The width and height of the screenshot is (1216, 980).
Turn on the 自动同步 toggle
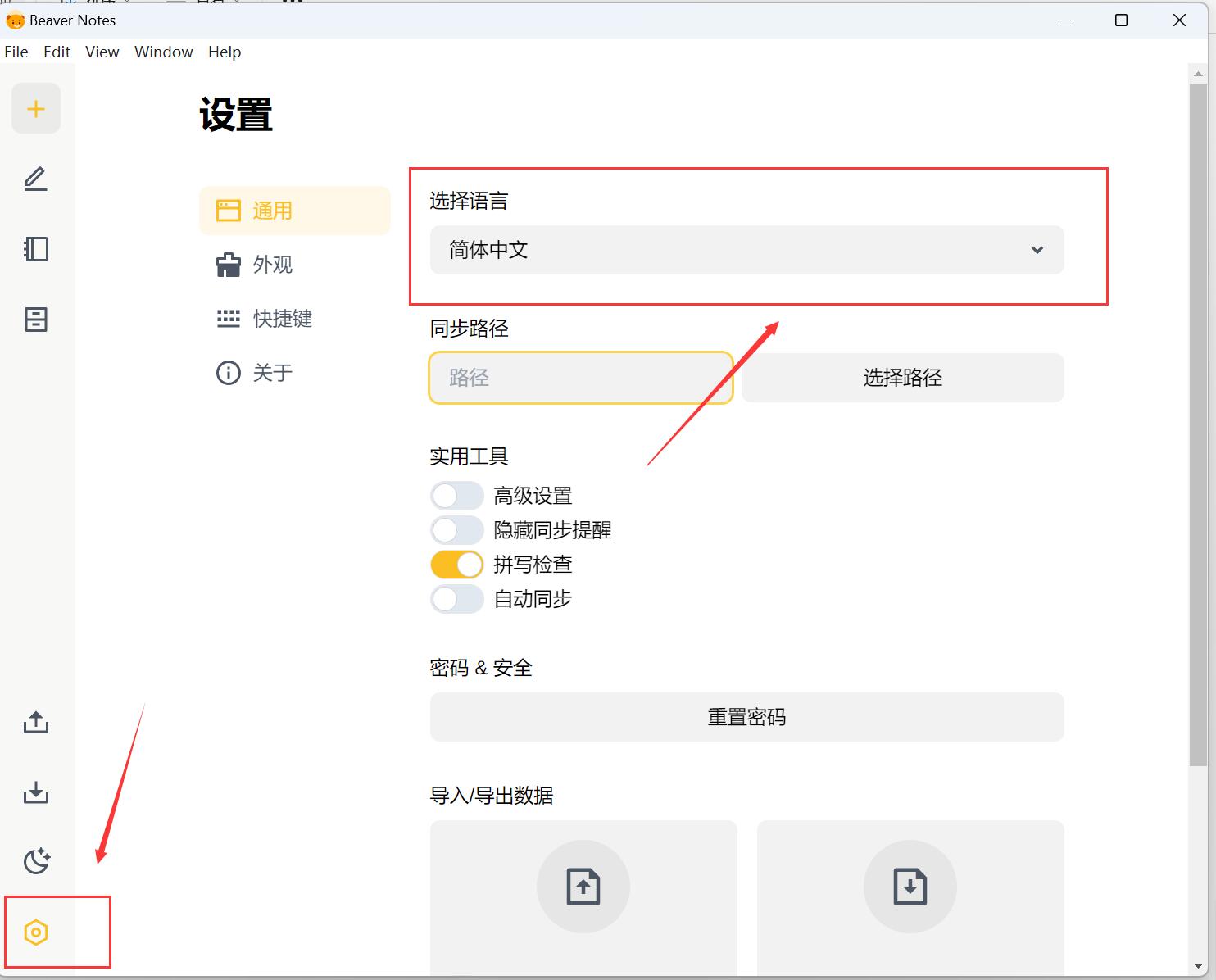pyautogui.click(x=457, y=599)
